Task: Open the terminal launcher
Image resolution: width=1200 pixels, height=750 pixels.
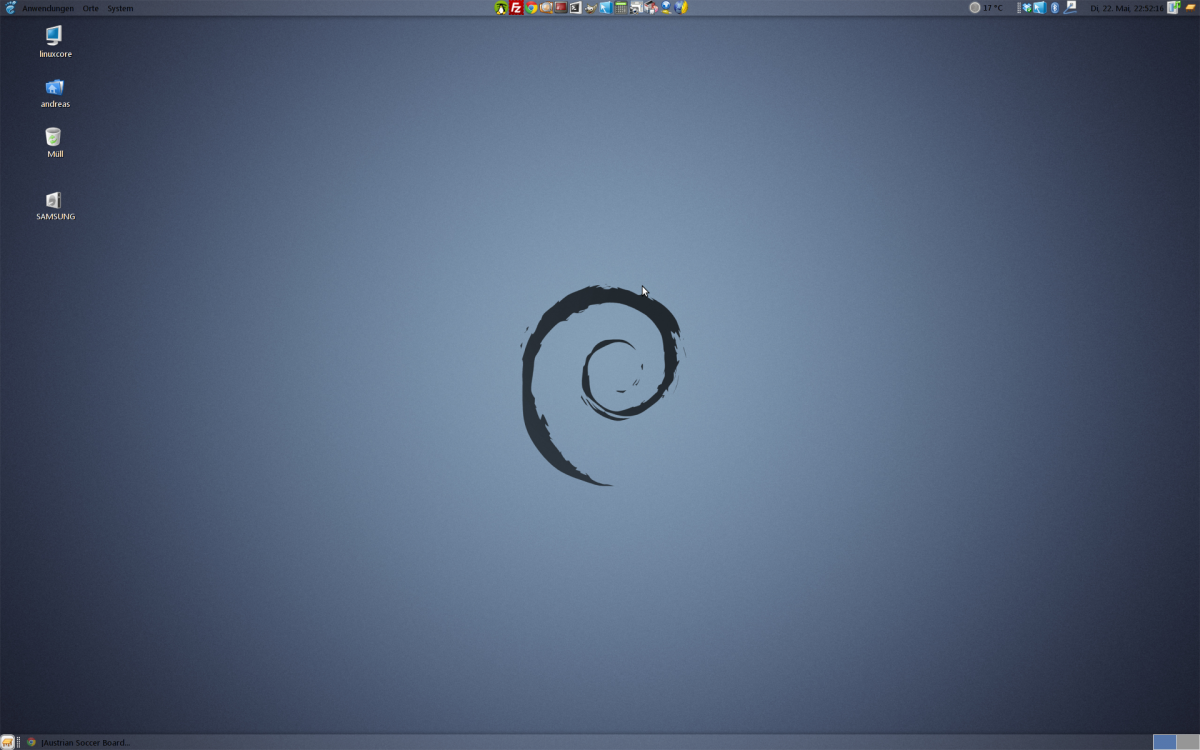Action: click(576, 8)
